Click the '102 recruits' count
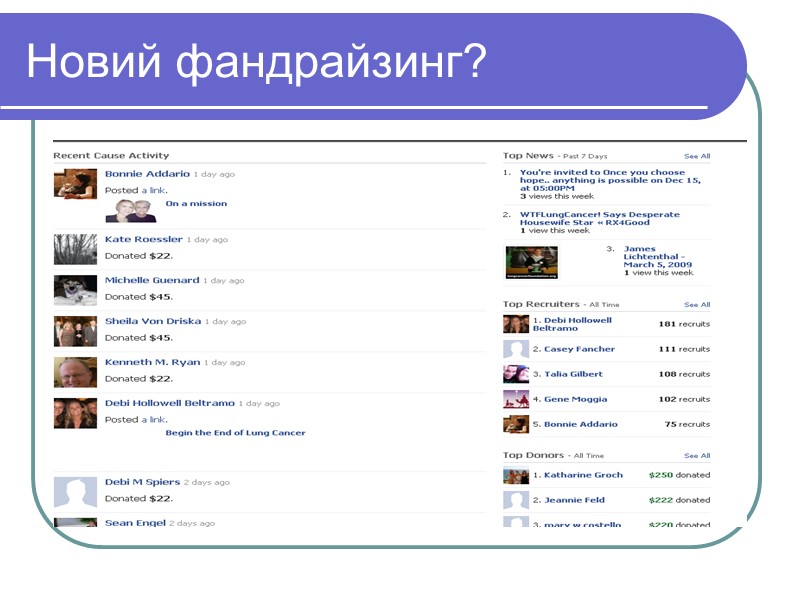 (684, 399)
